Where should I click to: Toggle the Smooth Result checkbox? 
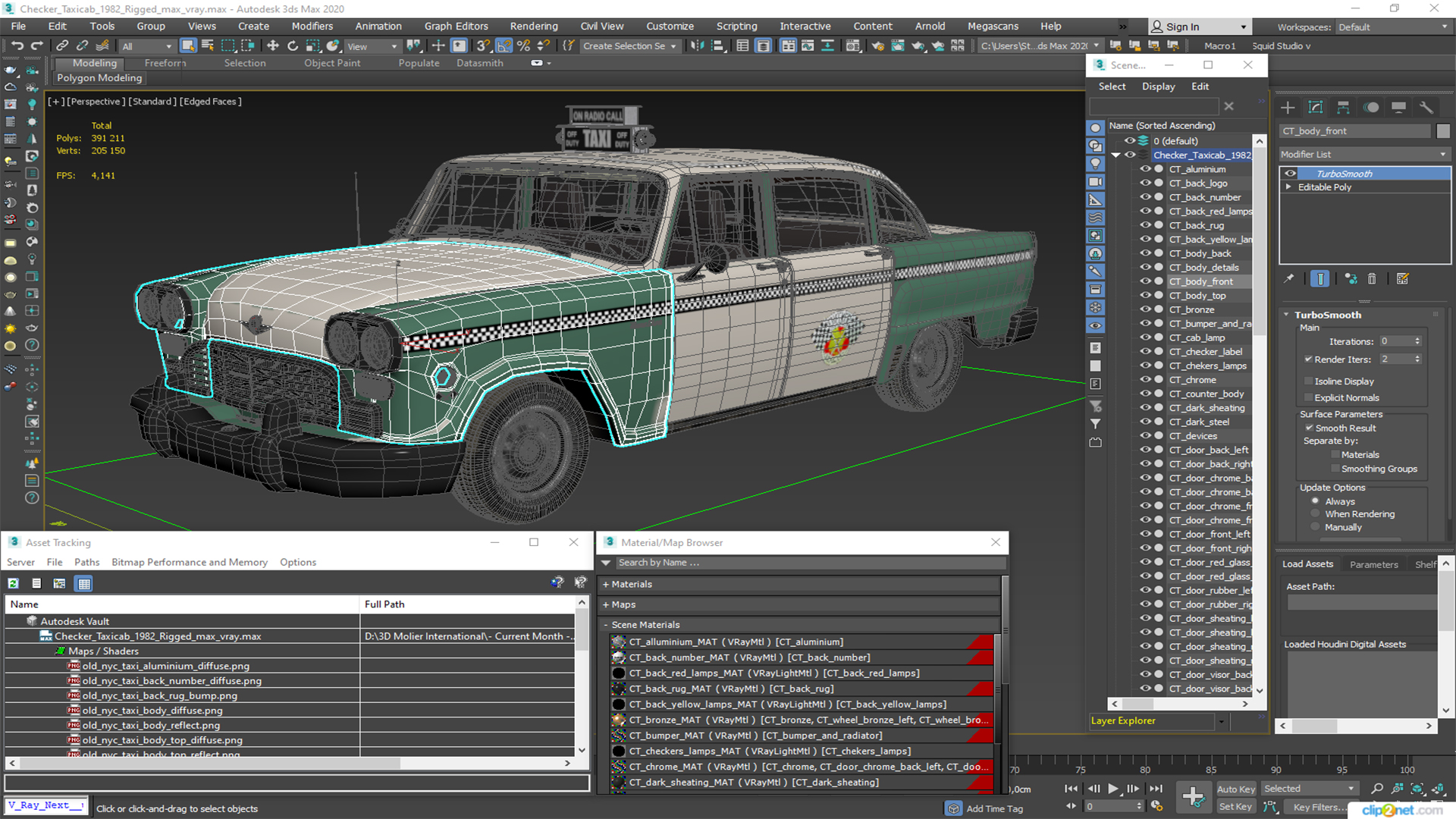(x=1309, y=428)
